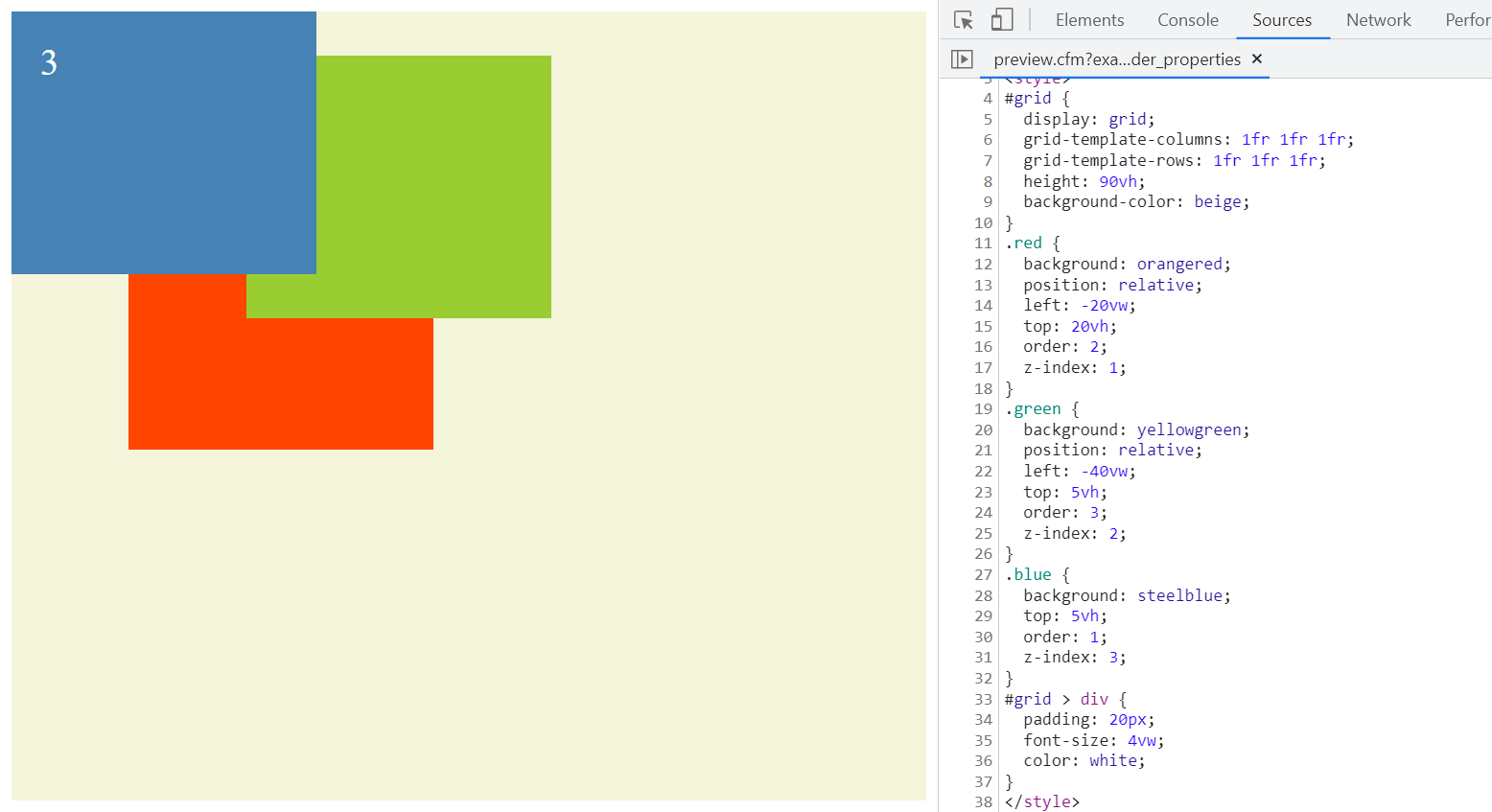This screenshot has width=1492, height=812.
Task: Click the steelblue value in code
Action: click(1179, 595)
